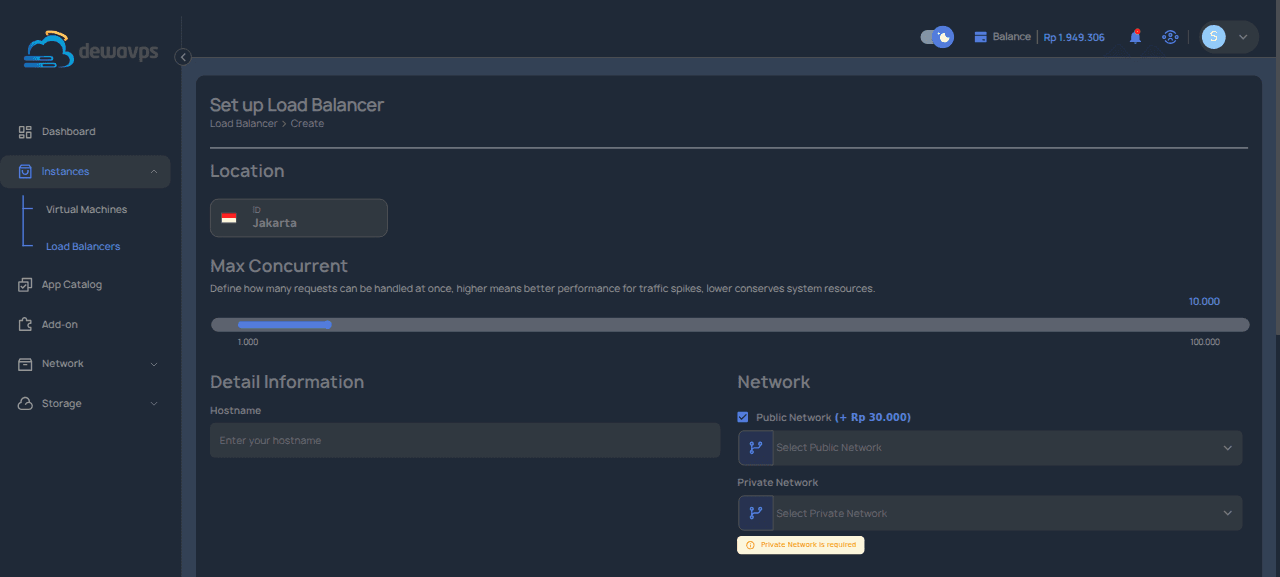
Task: Open Select Private Network dropdown
Action: click(990, 514)
